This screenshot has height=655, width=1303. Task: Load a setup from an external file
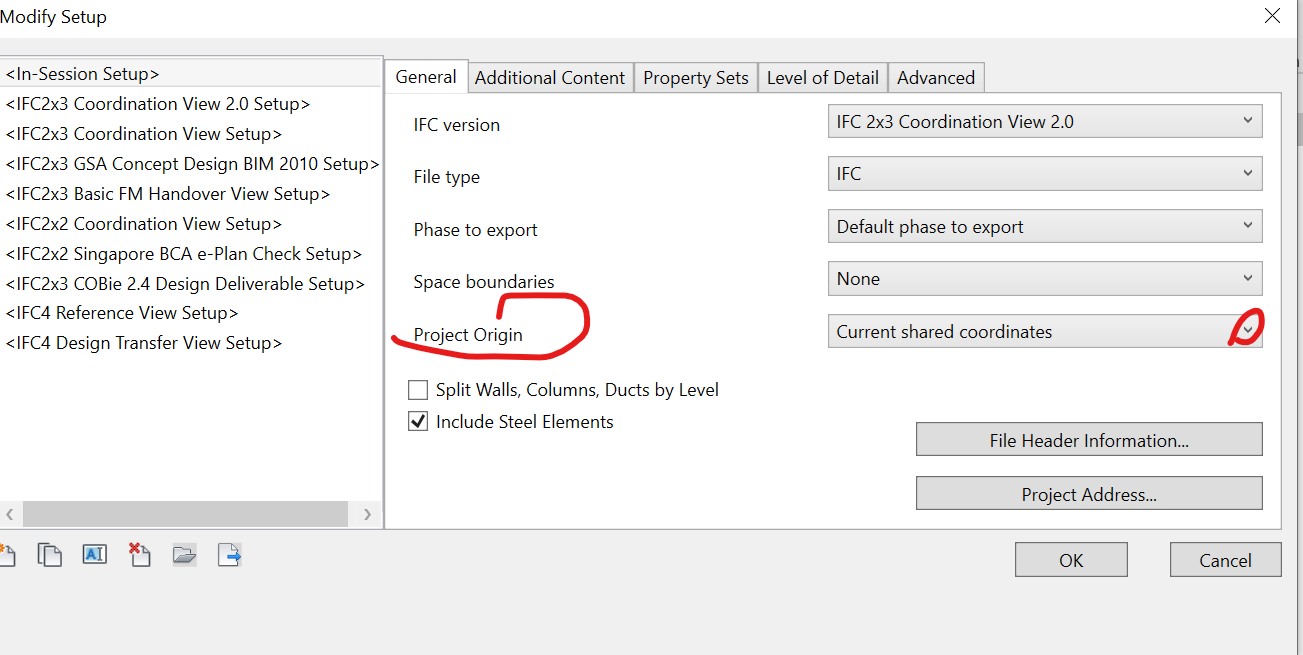184,554
